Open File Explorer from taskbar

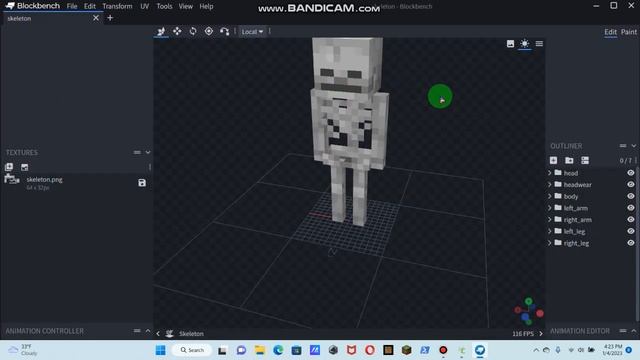260,350
